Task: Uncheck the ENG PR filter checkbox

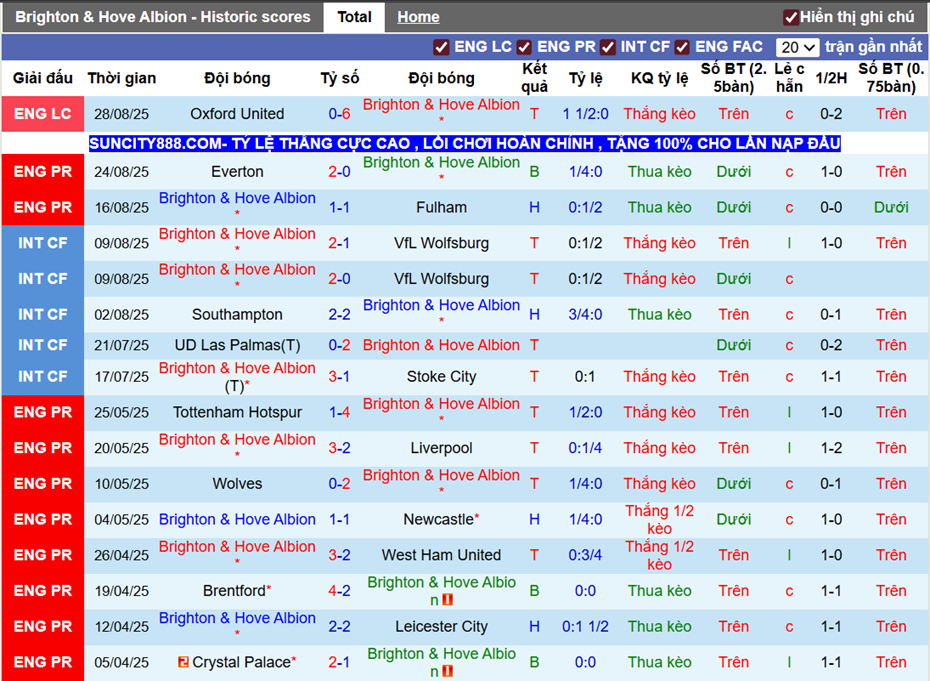Action: pyautogui.click(x=524, y=47)
